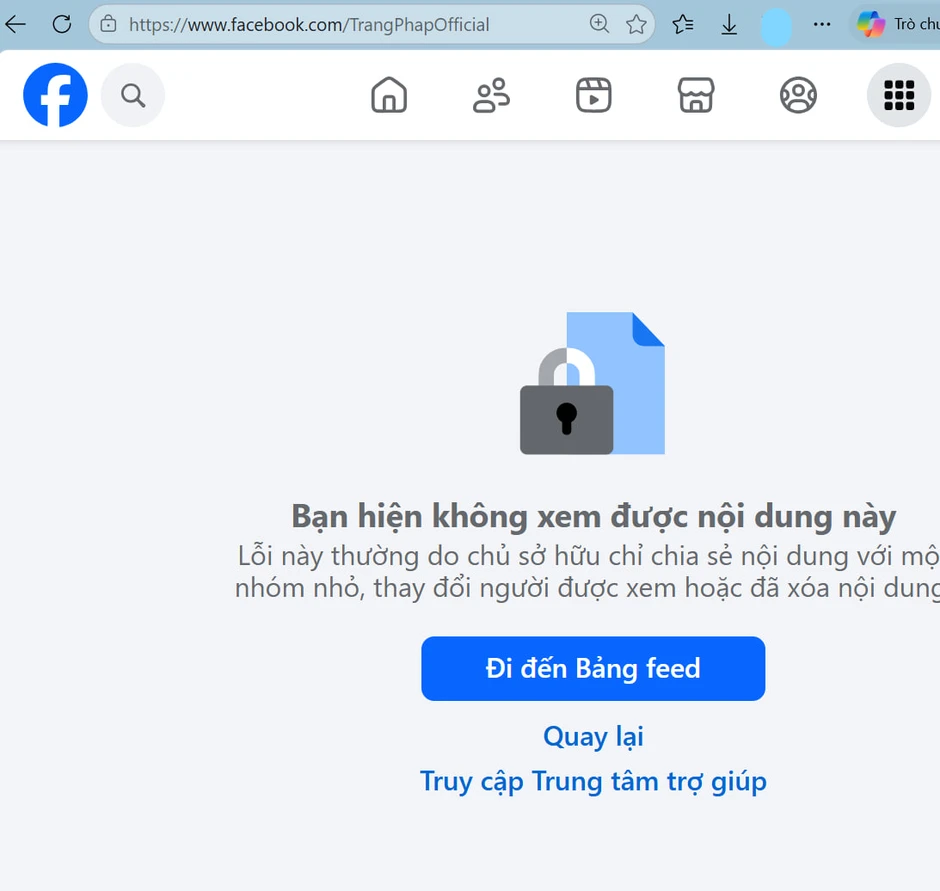Select the Friends icon in the navbar
The image size is (940, 891).
pyautogui.click(x=491, y=95)
